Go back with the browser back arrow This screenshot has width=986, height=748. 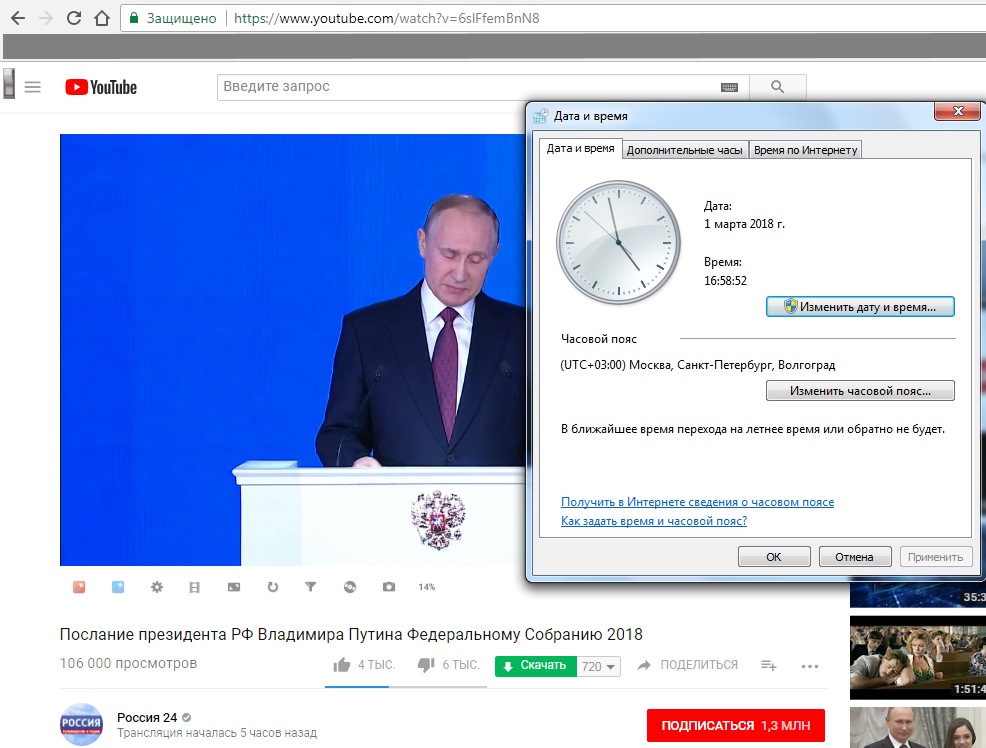pos(18,18)
